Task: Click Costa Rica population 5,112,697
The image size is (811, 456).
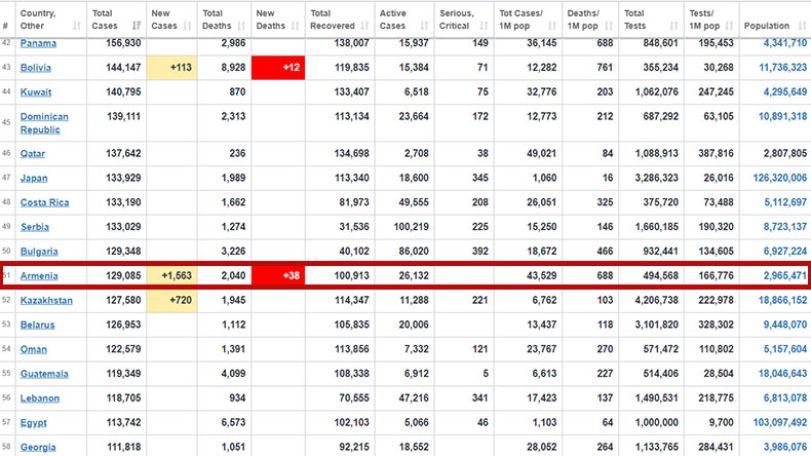Action: coord(785,202)
